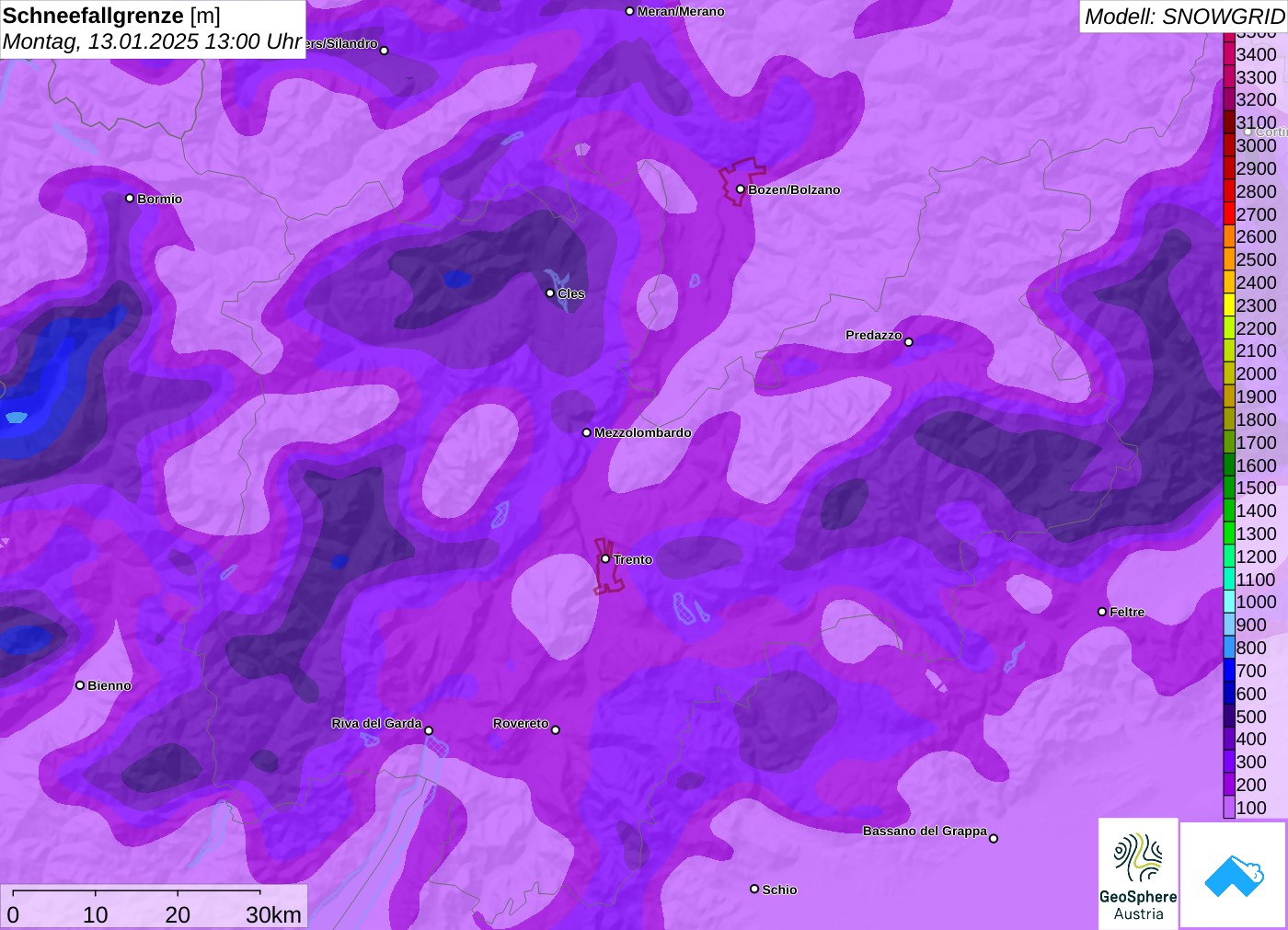Viewport: 1288px width, 930px height.
Task: Click the date Montag, 13.01.2025 13:00 Uhr
Action: [153, 41]
